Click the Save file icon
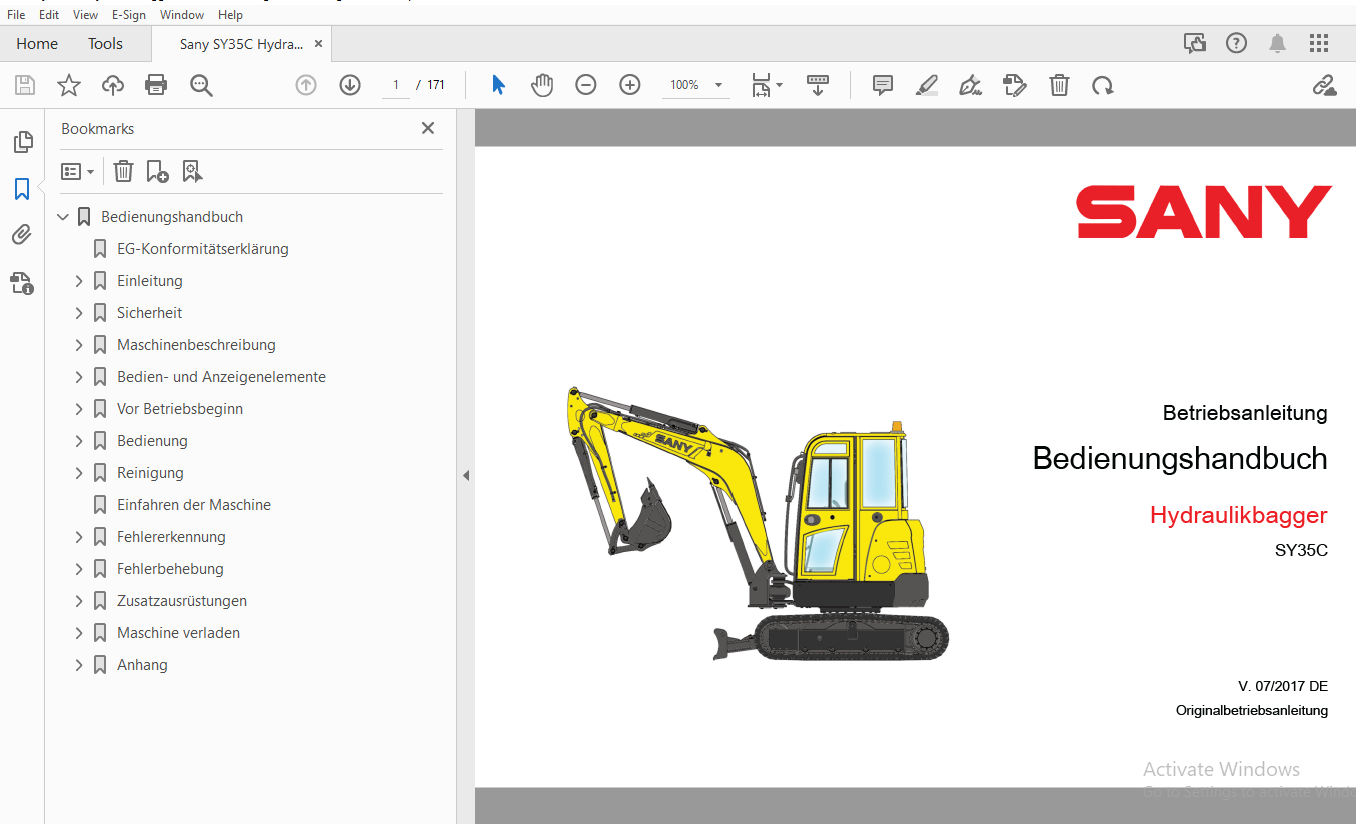The height and width of the screenshot is (824, 1356). click(x=24, y=86)
